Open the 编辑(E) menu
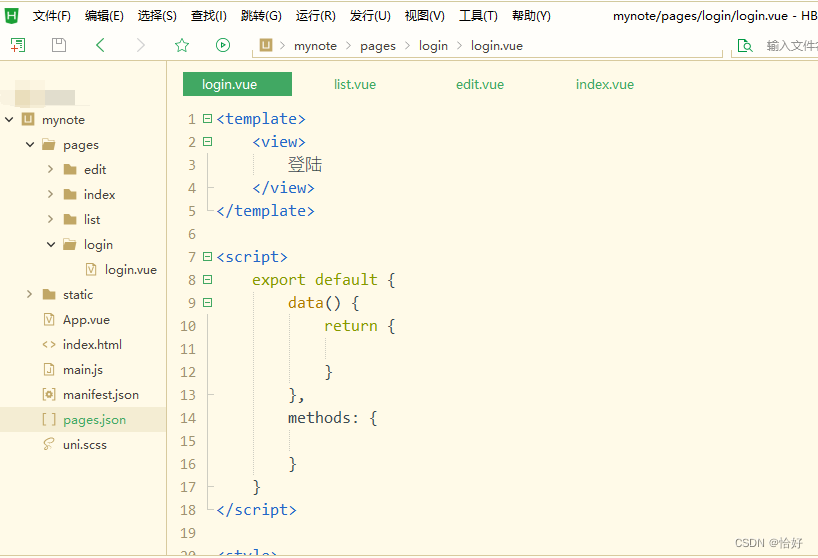818x558 pixels. click(x=104, y=16)
